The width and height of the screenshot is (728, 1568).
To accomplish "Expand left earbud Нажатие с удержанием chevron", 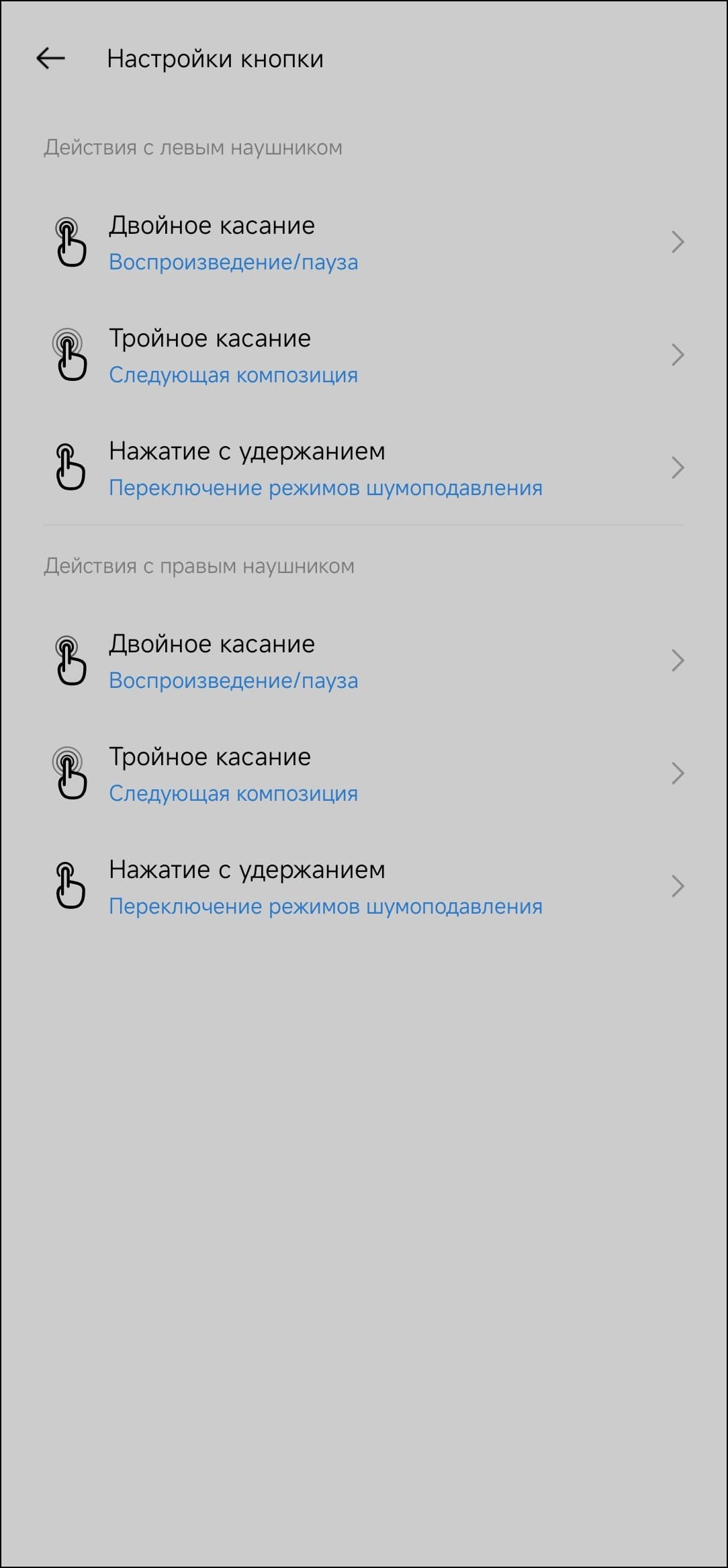I will coord(678,468).
